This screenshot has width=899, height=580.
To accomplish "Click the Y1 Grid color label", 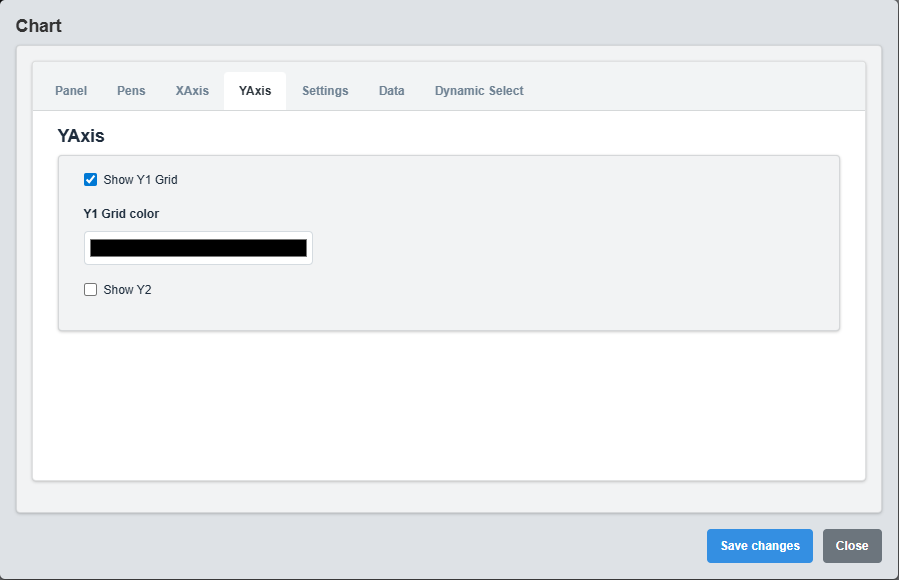I will 121,213.
